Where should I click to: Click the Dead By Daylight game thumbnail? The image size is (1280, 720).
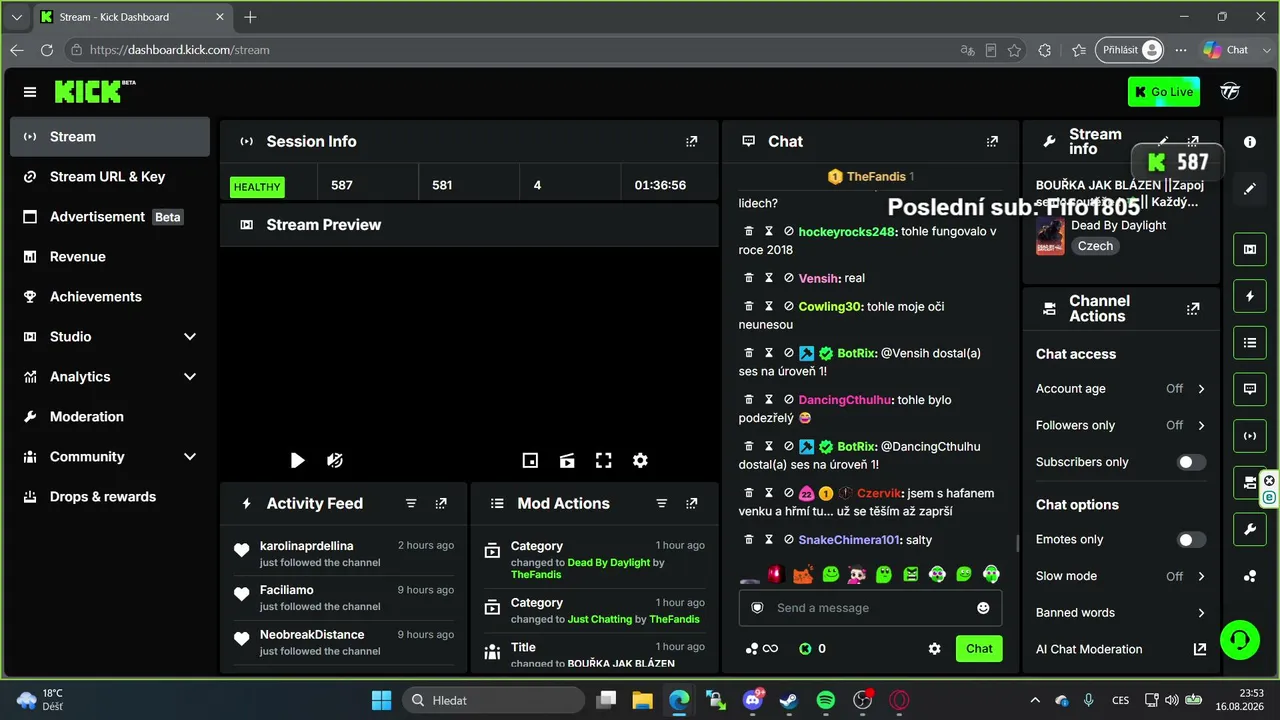click(x=1050, y=236)
